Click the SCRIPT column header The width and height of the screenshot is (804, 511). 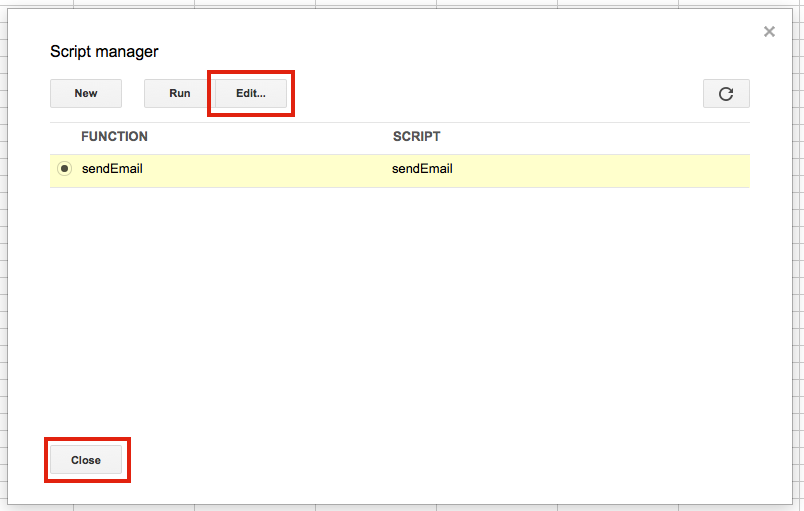[x=416, y=136]
